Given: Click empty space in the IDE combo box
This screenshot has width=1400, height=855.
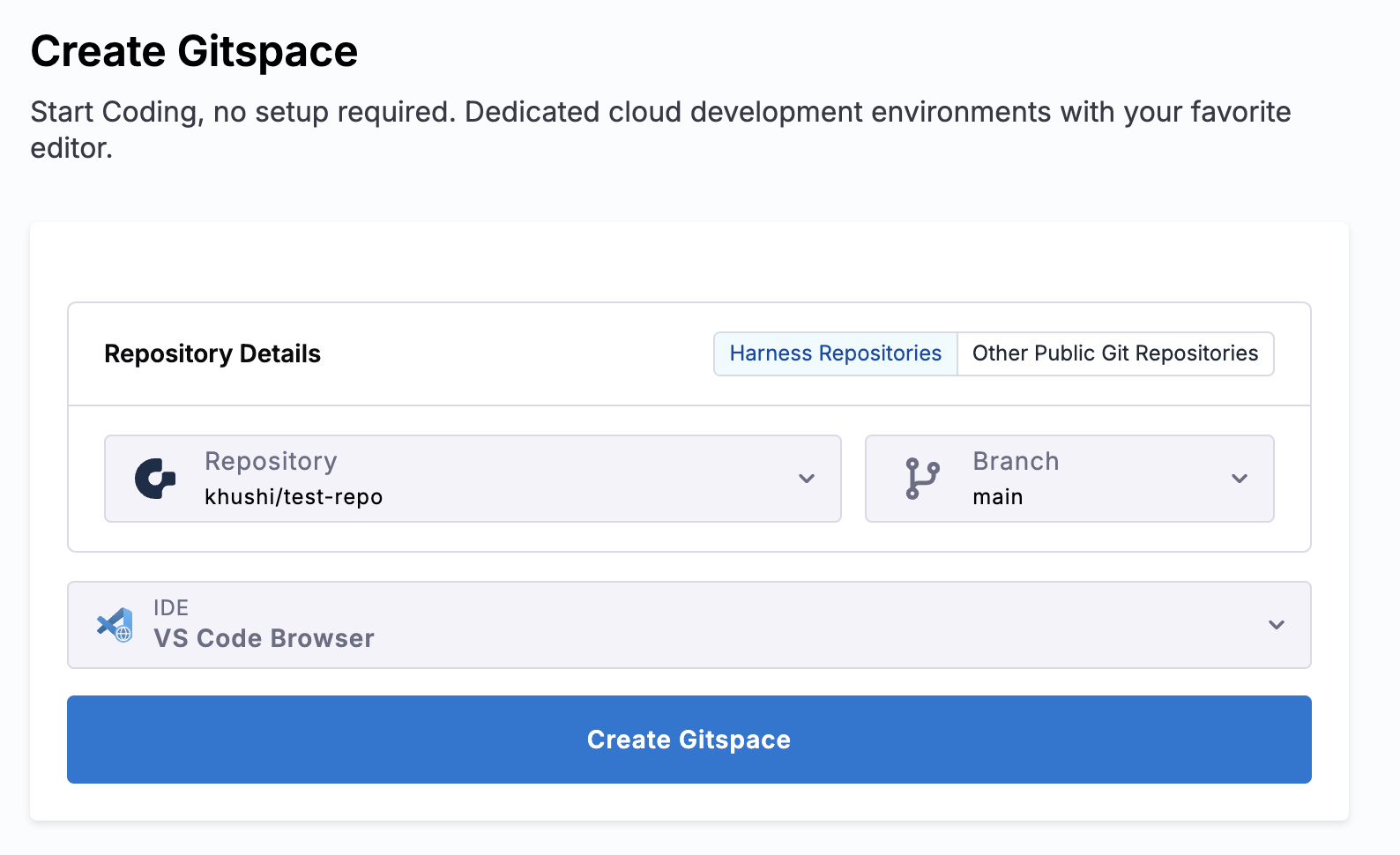Looking at the screenshot, I should (x=793, y=625).
